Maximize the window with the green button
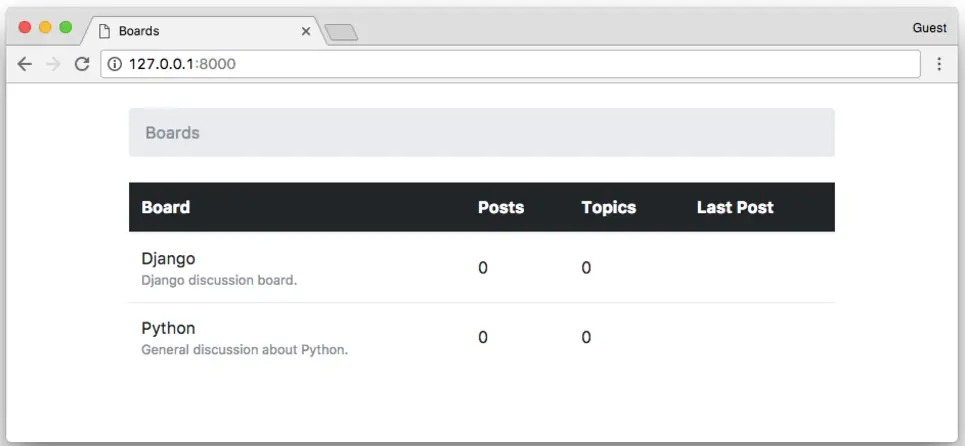Screen dimensions: 965x446 pyautogui.click(x=65, y=27)
